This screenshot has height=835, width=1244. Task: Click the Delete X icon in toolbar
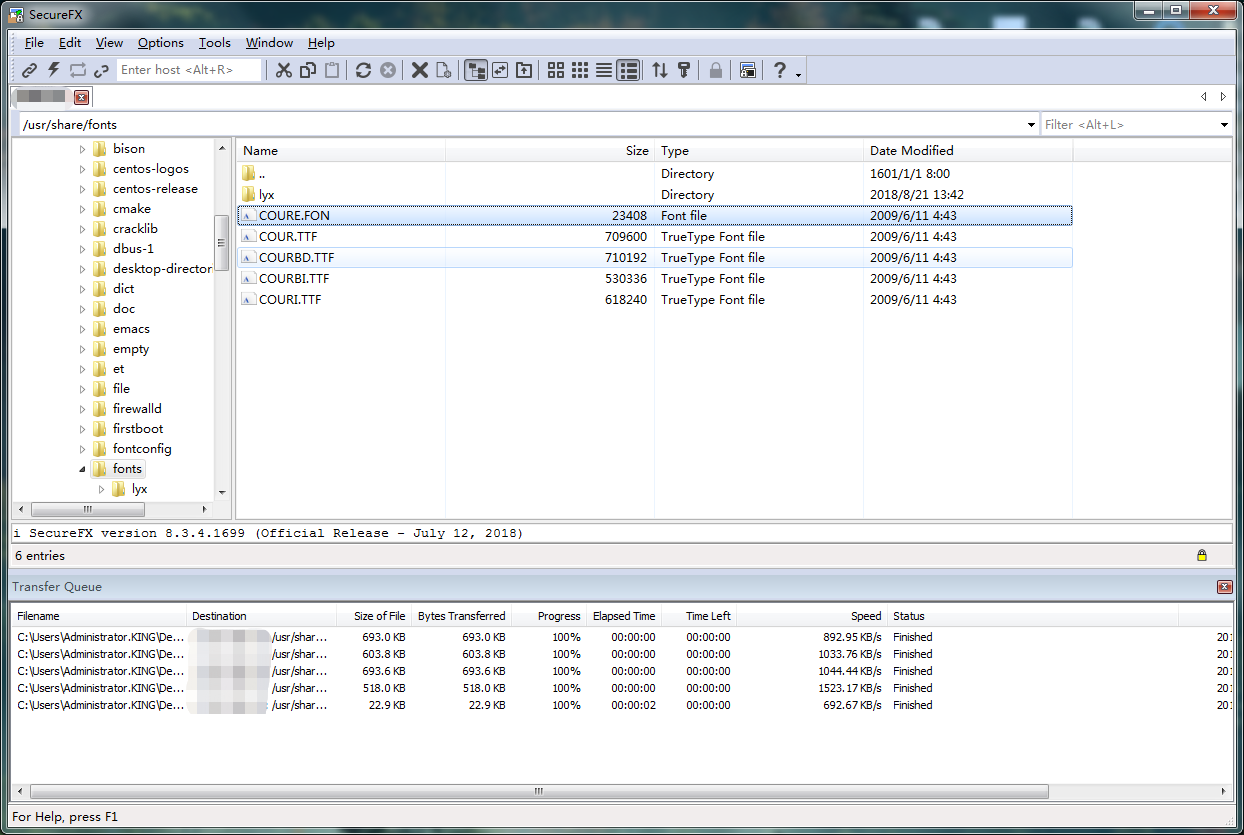coord(420,70)
